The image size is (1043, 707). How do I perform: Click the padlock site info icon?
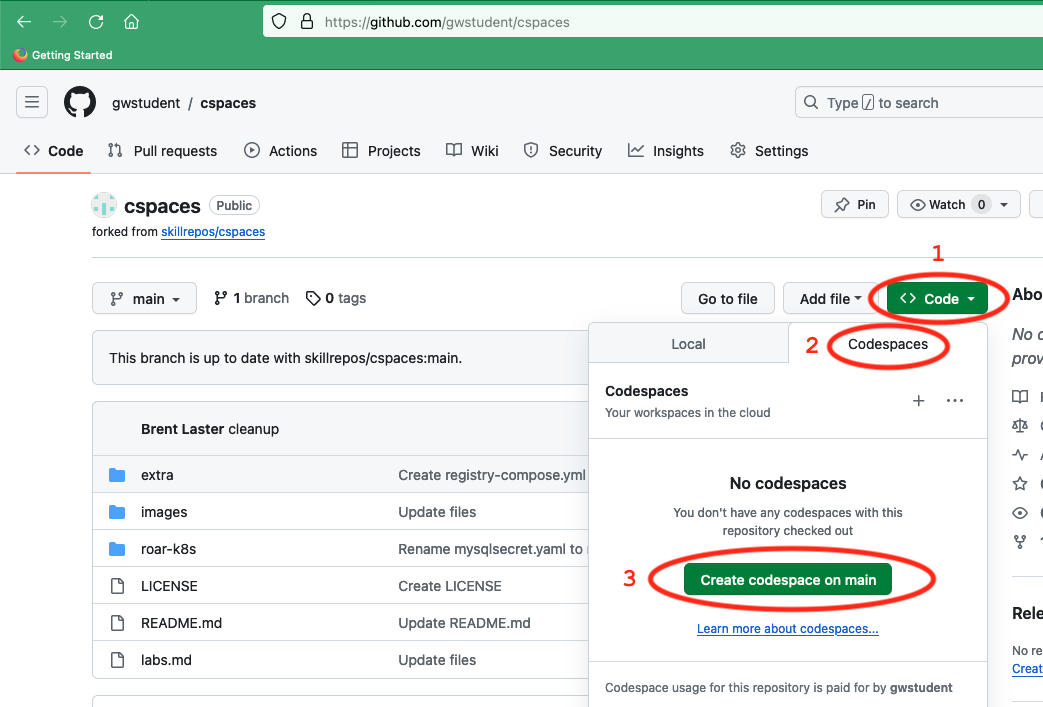(307, 22)
